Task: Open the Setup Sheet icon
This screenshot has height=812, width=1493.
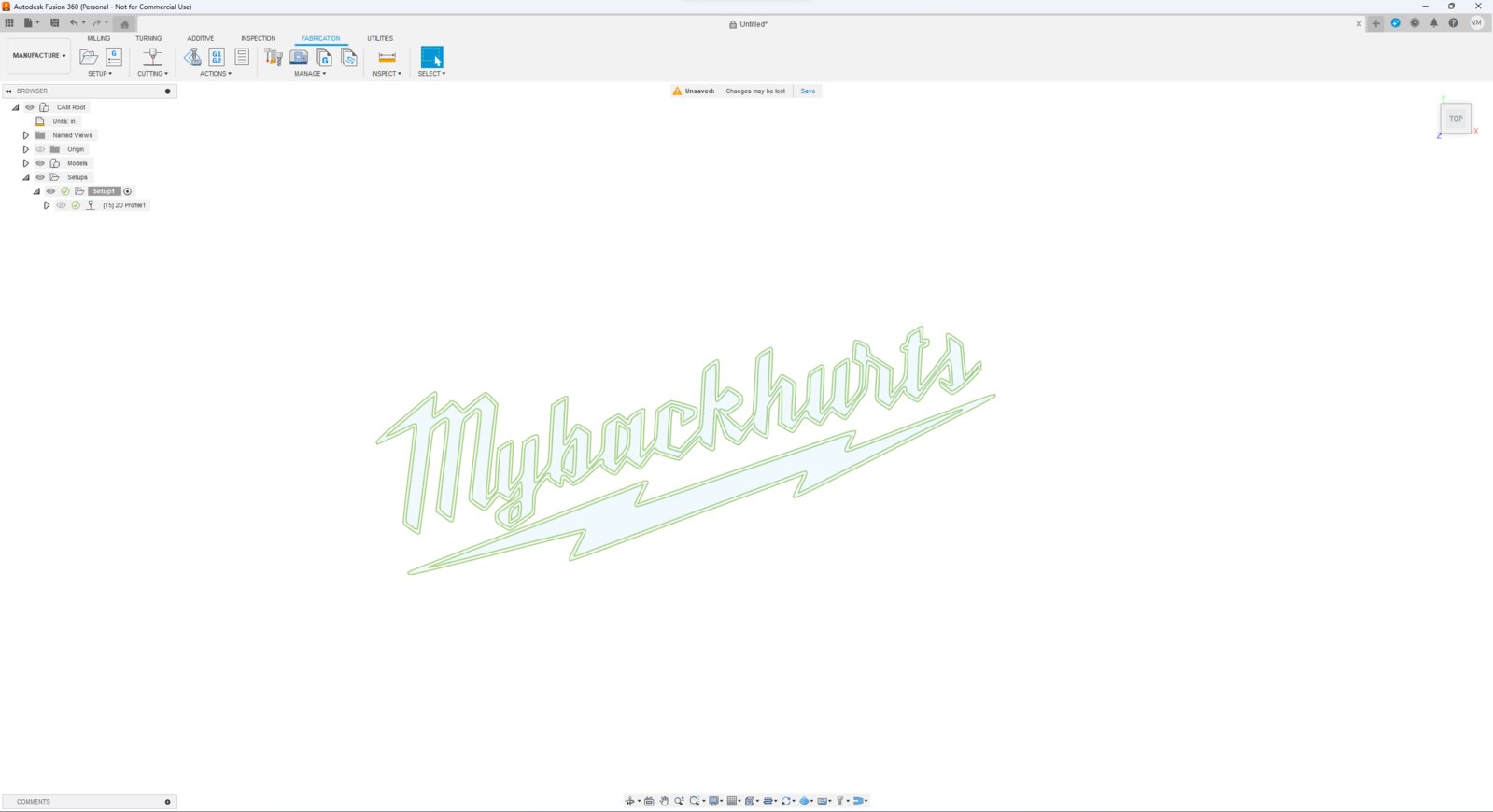Action: (242, 58)
